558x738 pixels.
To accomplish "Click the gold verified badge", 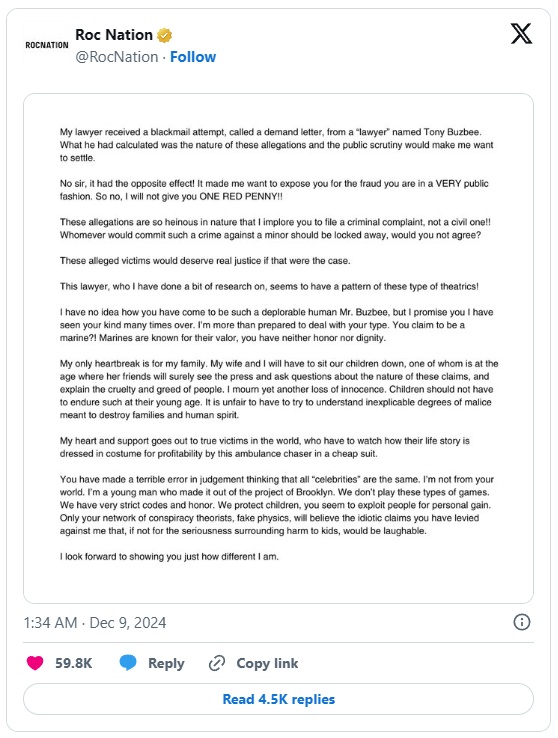I will point(164,35).
